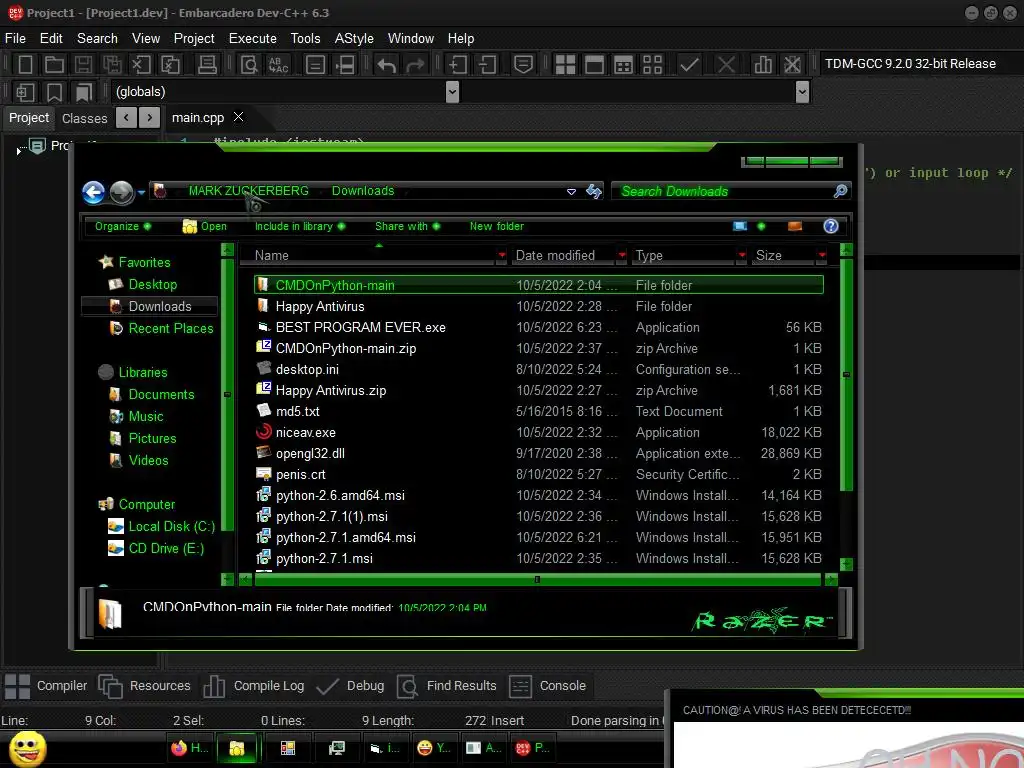Click the Undo arrow icon in Dev-C++
The image size is (1024, 768).
click(x=387, y=65)
